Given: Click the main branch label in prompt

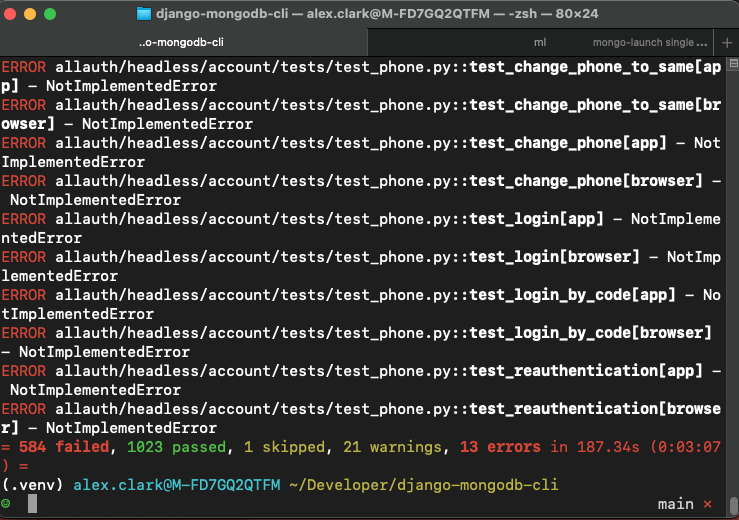Looking at the screenshot, I should [675, 504].
